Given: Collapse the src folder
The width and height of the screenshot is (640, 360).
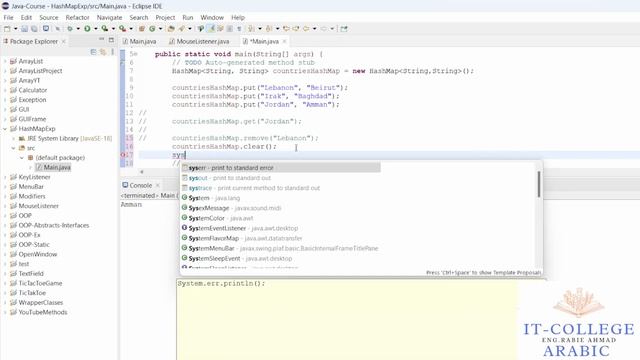Looking at the screenshot, I should tap(13, 148).
